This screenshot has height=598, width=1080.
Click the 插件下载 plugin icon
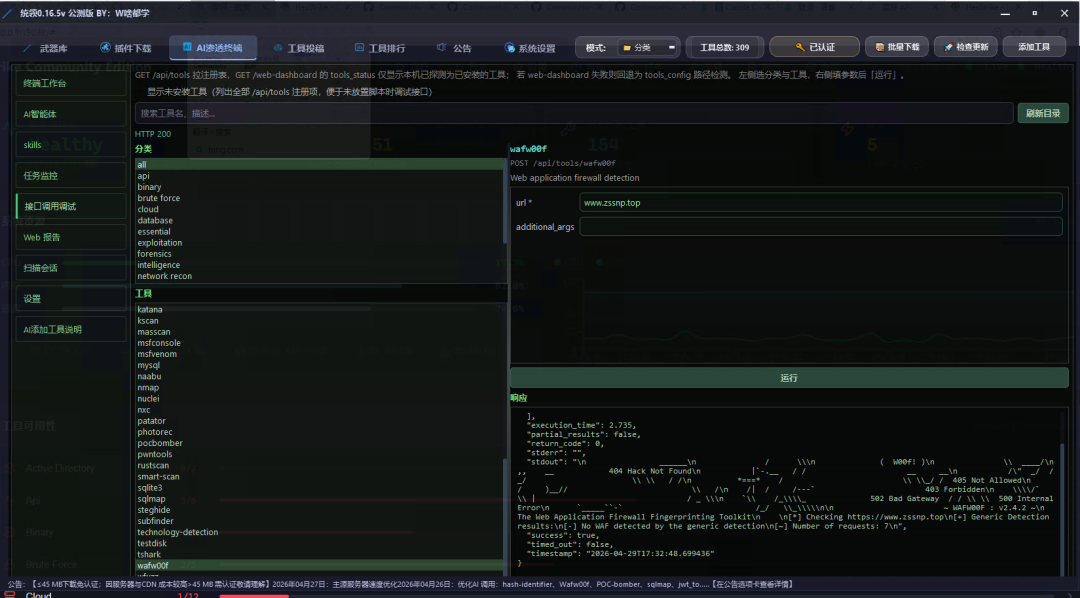(x=105, y=48)
